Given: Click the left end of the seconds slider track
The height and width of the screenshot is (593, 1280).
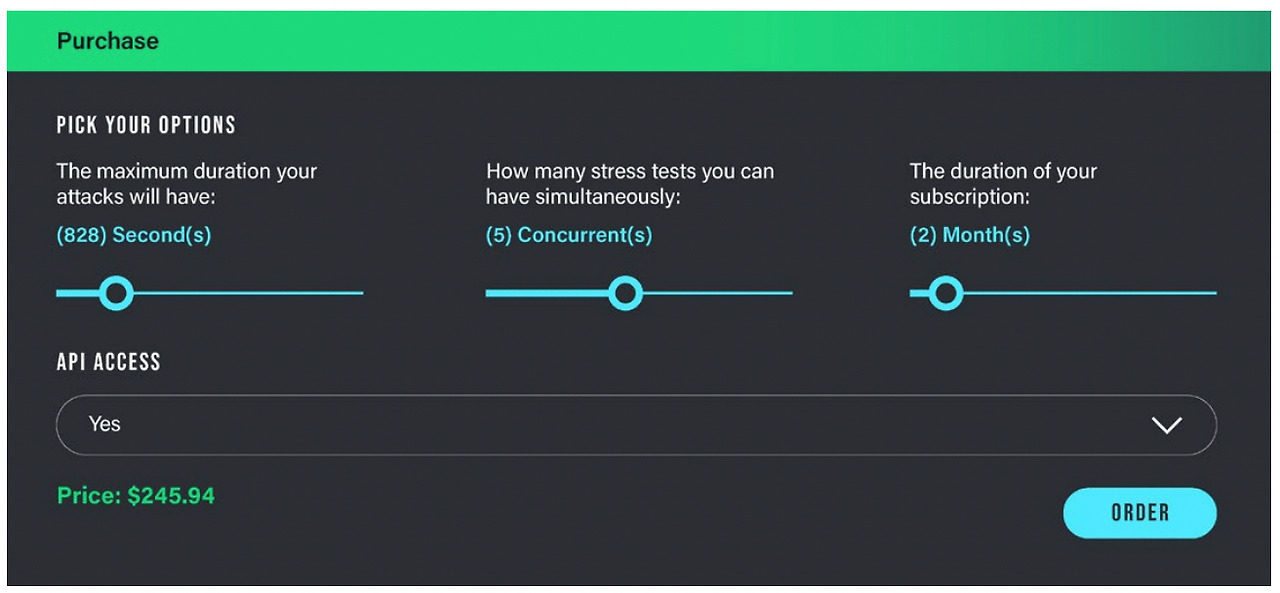Looking at the screenshot, I should click(x=58, y=292).
